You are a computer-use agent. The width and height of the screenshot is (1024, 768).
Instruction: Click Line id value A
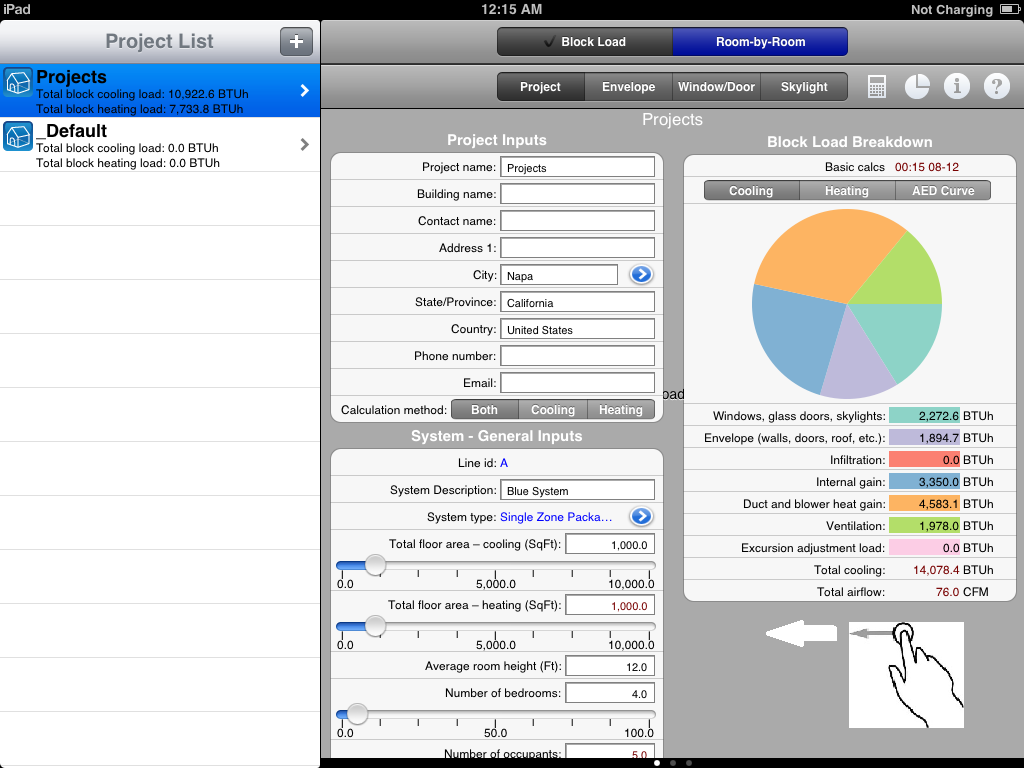pos(504,463)
